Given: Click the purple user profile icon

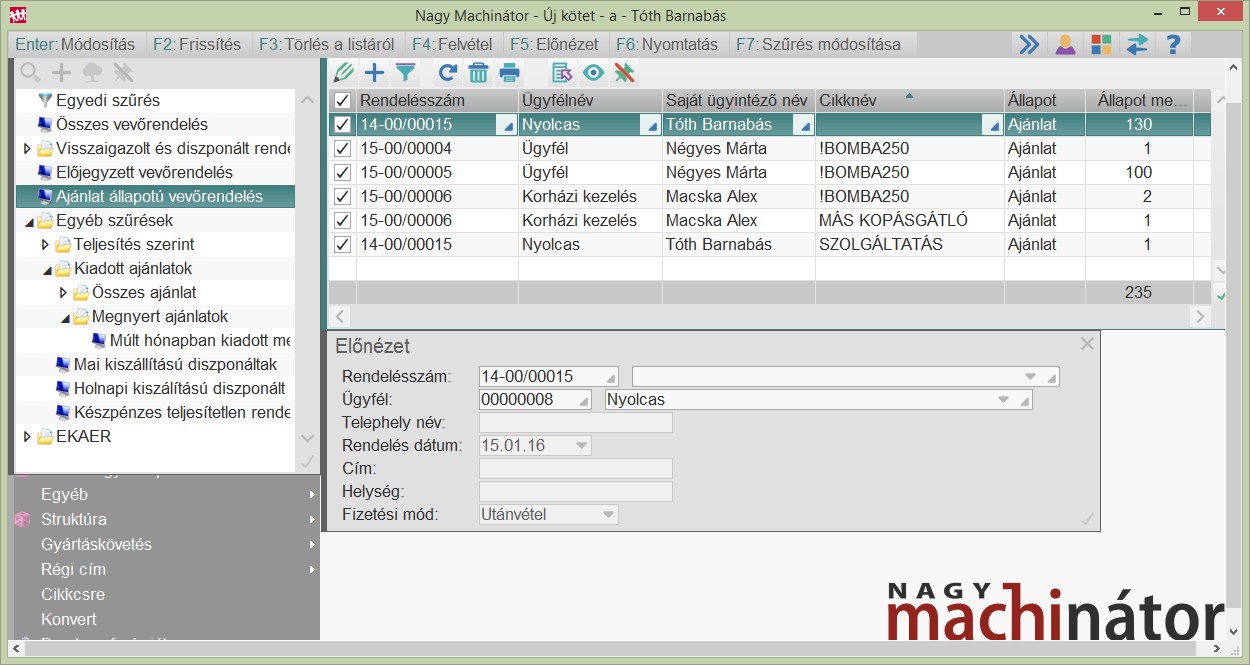Looking at the screenshot, I should click(1066, 45).
